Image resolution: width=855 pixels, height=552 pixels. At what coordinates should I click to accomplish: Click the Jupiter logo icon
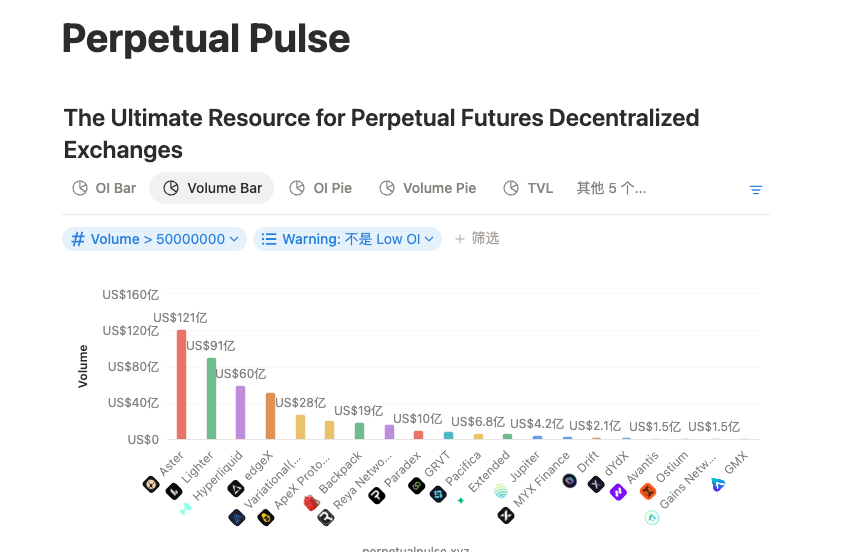coord(501,490)
